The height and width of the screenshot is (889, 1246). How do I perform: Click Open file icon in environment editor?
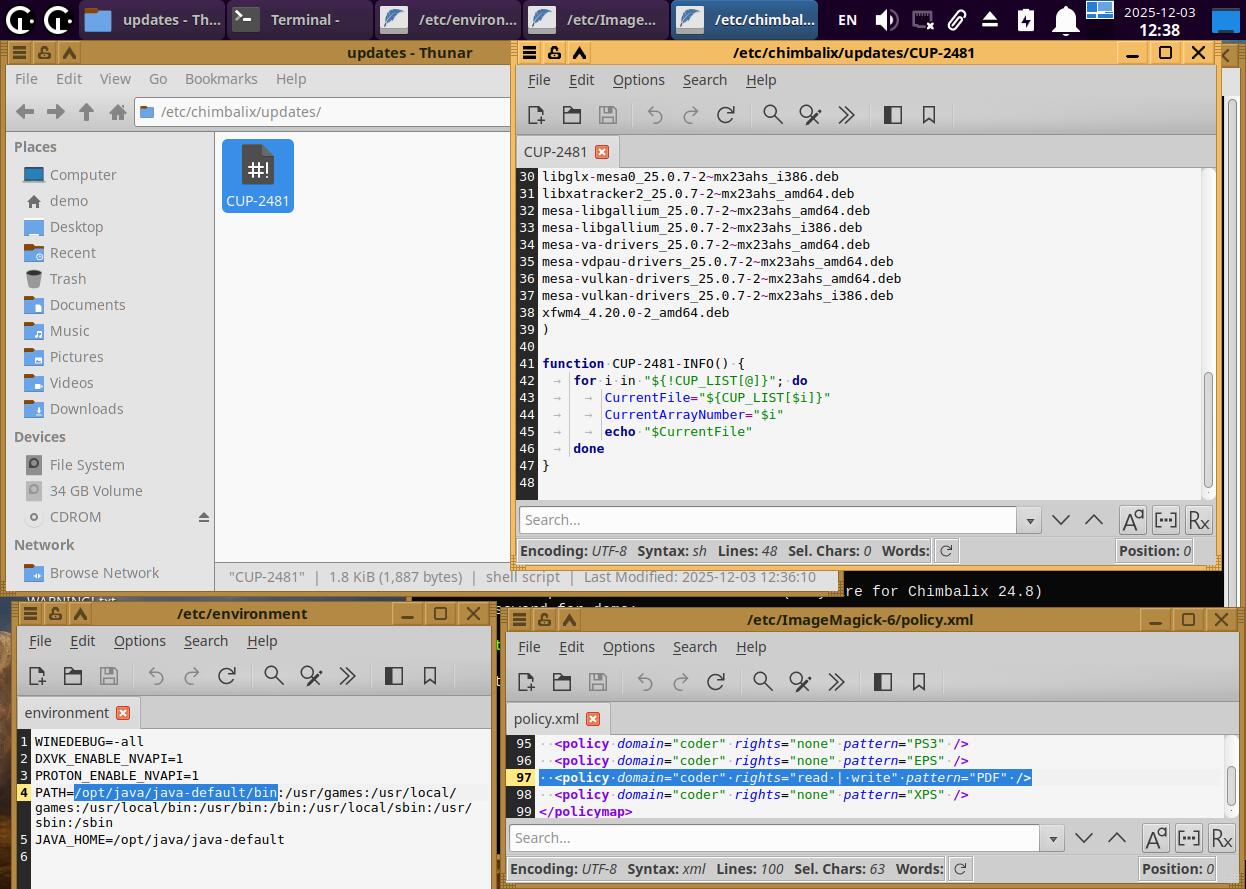click(x=73, y=677)
